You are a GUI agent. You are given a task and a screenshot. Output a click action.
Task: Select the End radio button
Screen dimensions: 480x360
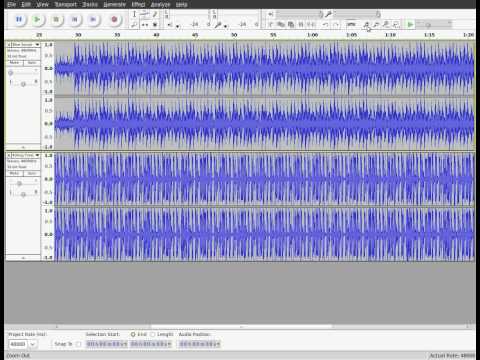[133, 334]
